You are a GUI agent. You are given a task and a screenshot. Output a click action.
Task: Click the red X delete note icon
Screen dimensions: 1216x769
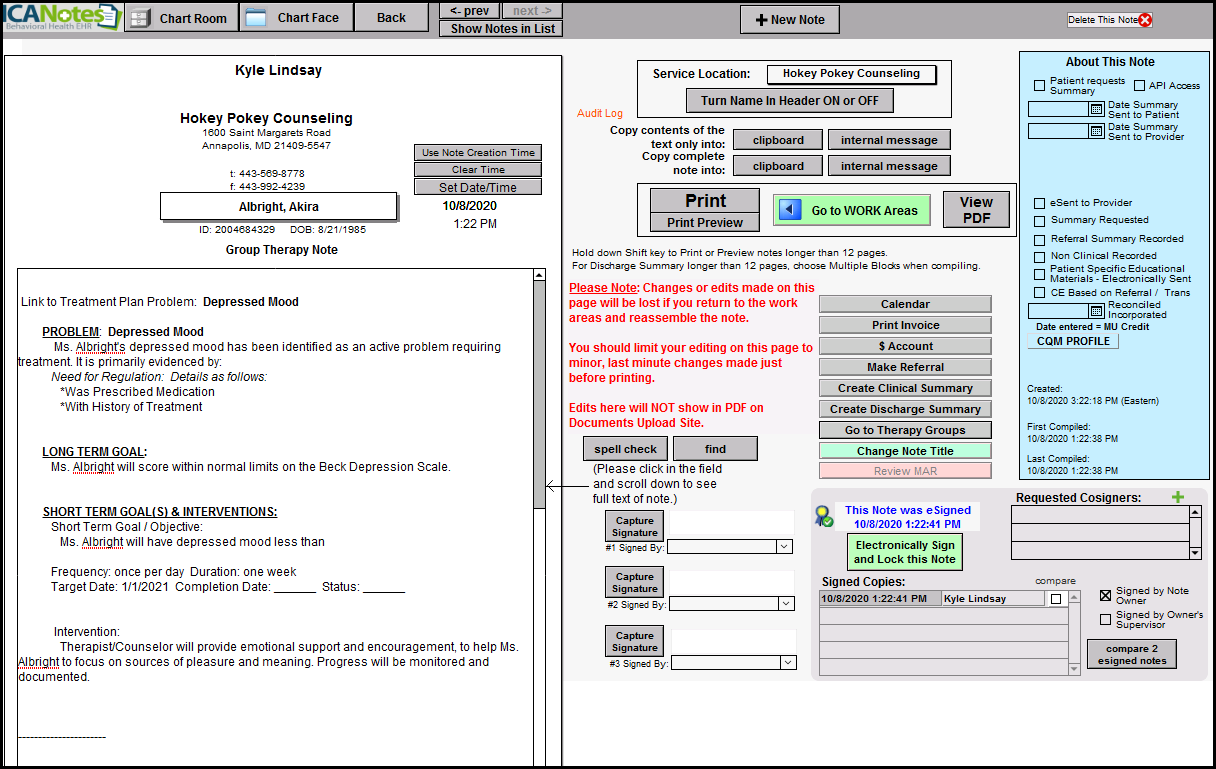click(1145, 20)
